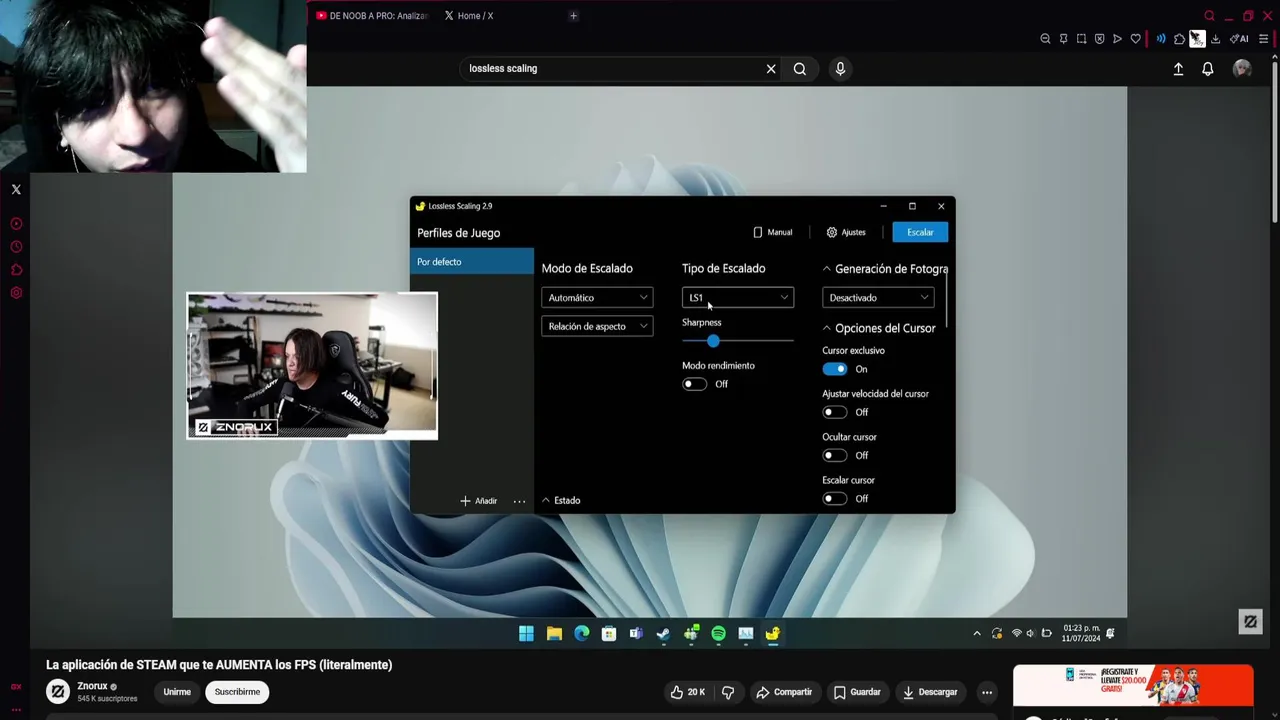Collapse Opciones del Cursor section
Image resolution: width=1280 pixels, height=720 pixels.
pos(827,328)
